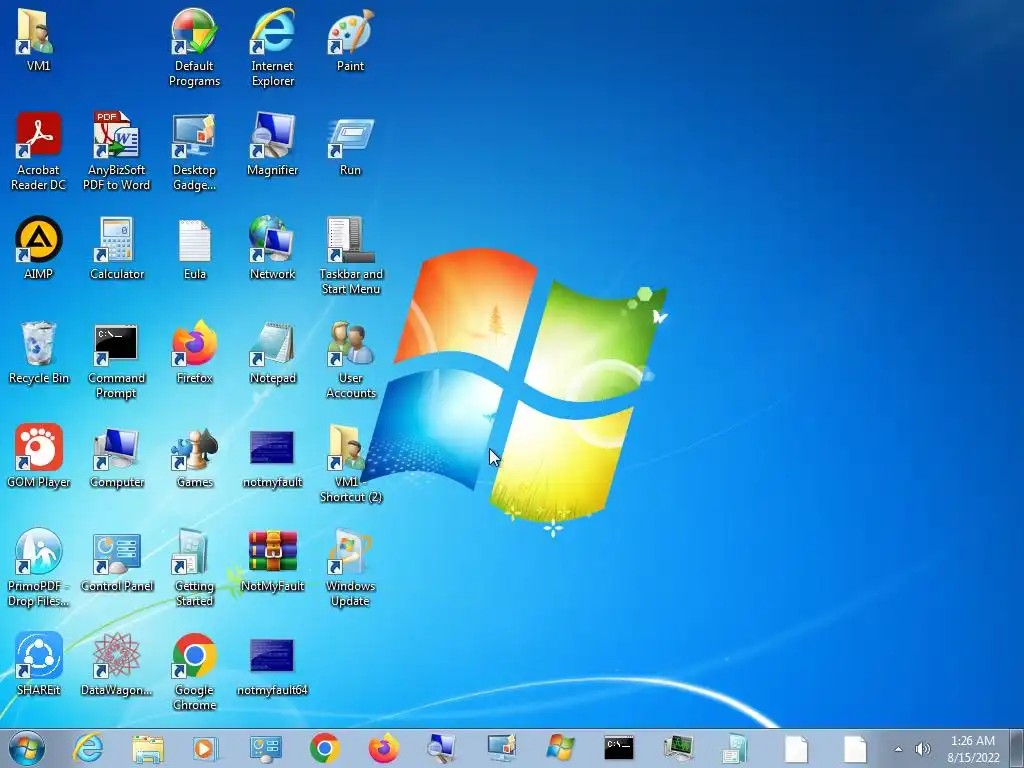Select the NotMyFault WinRAR archive
This screenshot has height=768, width=1024.
[x=272, y=560]
